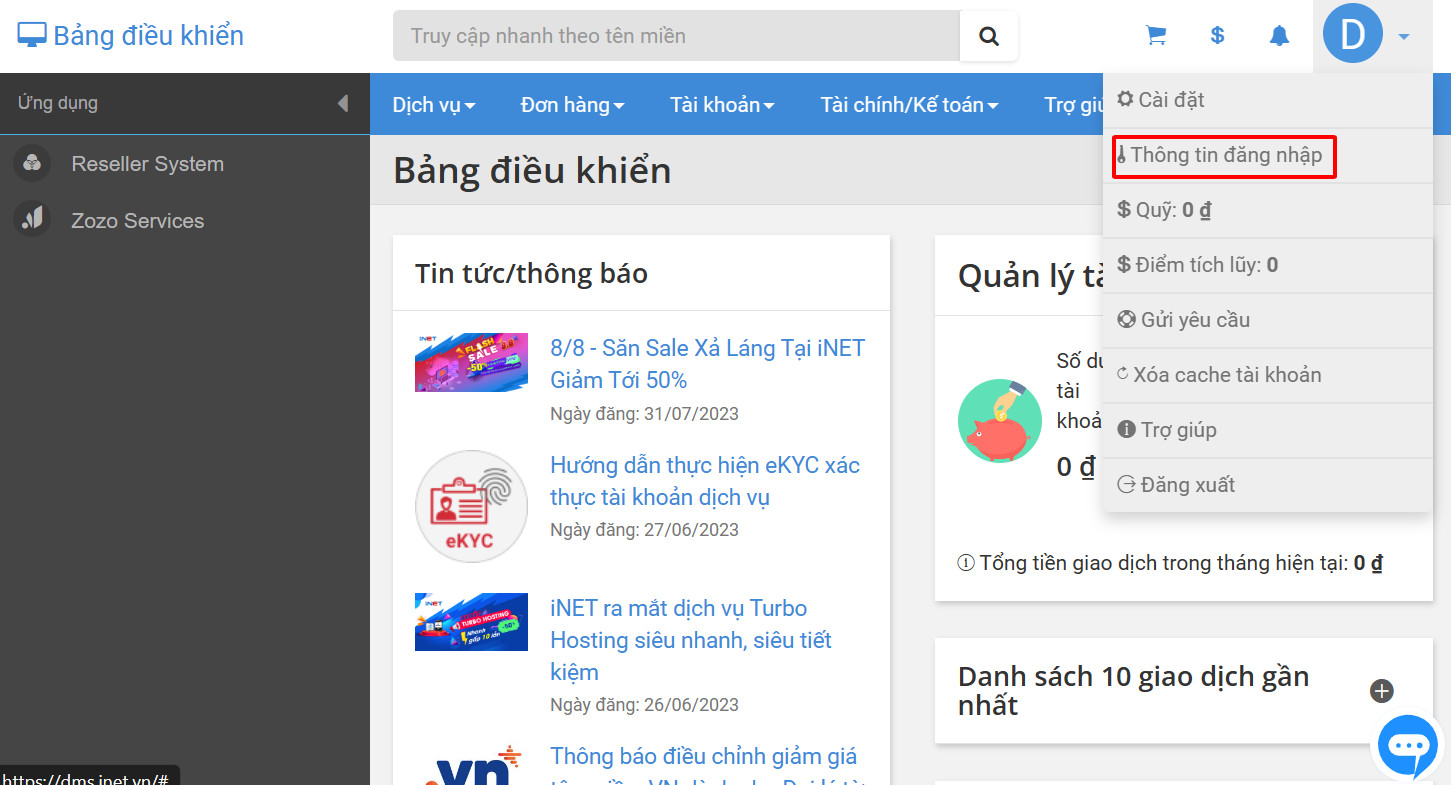Image resolution: width=1451 pixels, height=785 pixels.
Task: Click the logout icon beside Đăng xuất
Action: (x=1126, y=485)
